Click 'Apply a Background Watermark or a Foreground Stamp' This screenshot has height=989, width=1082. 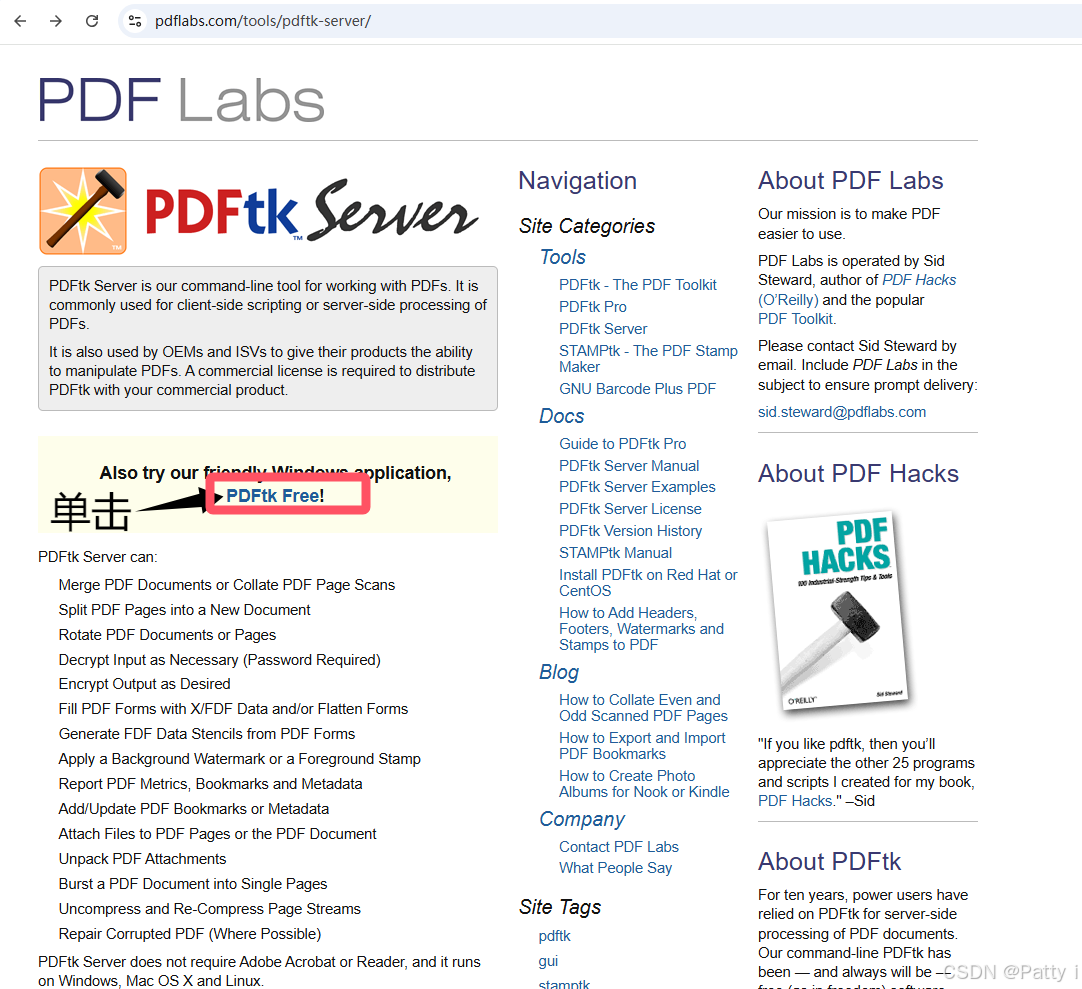point(239,759)
